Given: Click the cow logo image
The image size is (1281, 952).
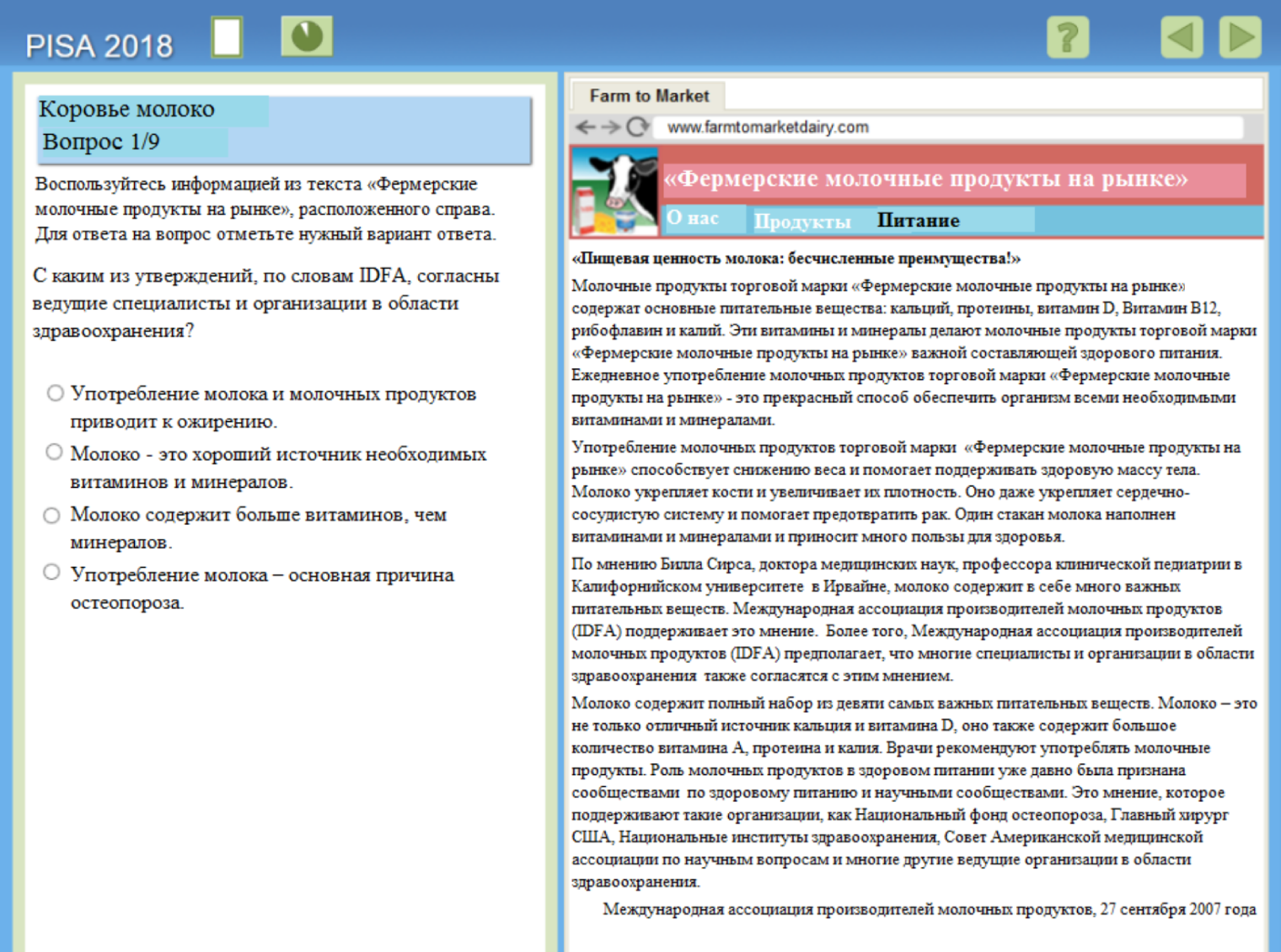Looking at the screenshot, I should point(614,192).
